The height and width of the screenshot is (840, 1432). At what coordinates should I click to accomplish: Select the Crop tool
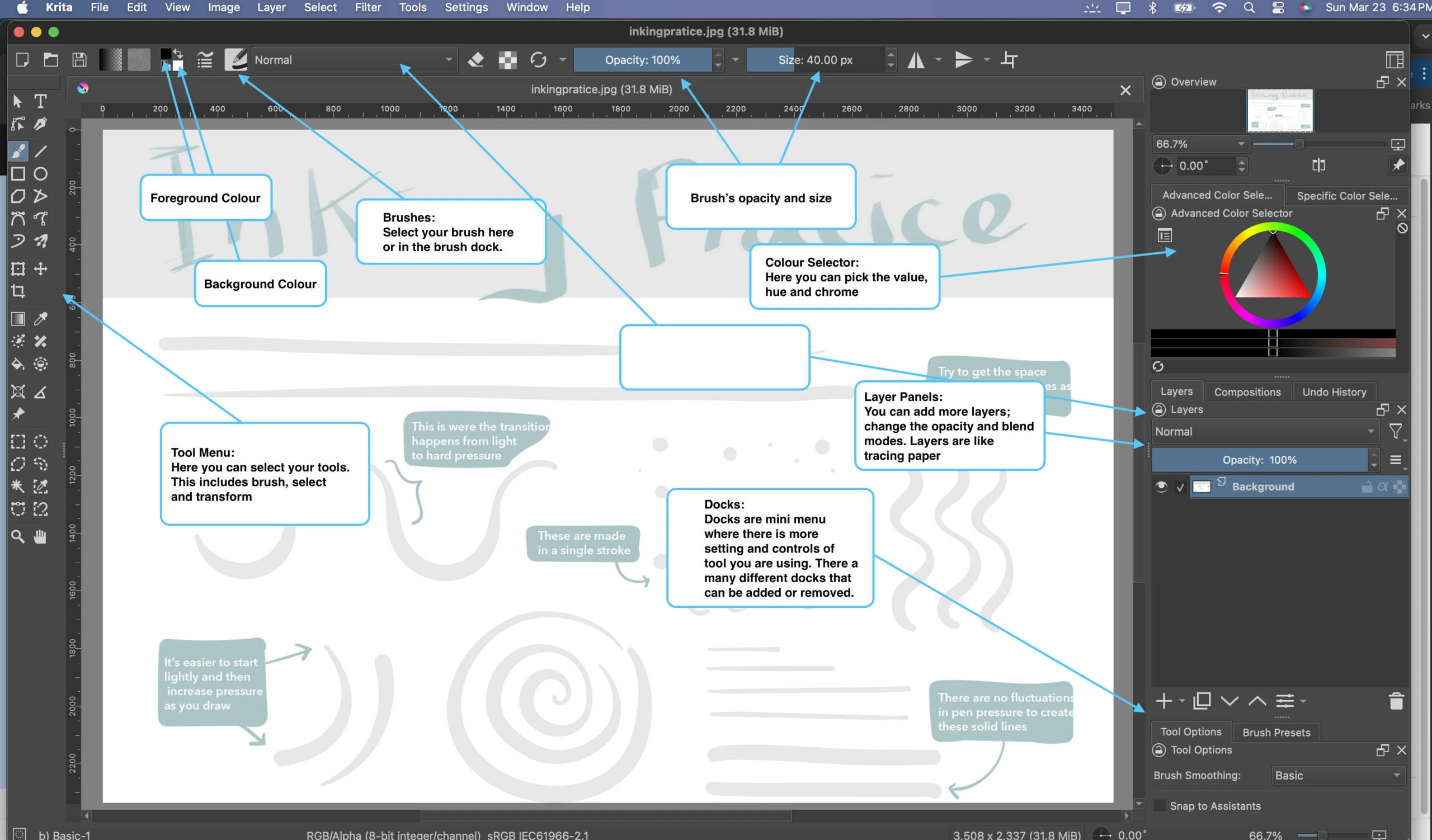(18, 291)
